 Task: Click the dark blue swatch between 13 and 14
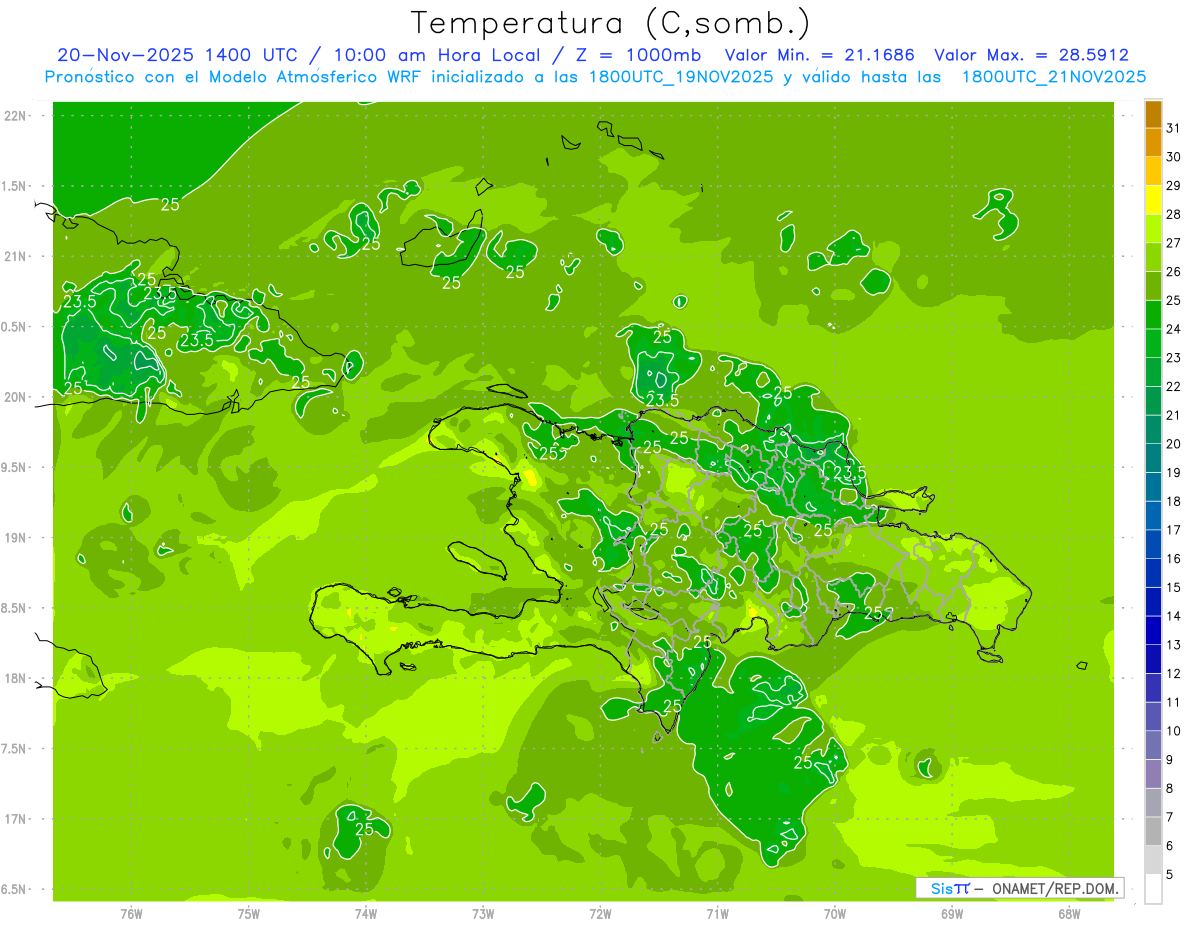[1153, 631]
